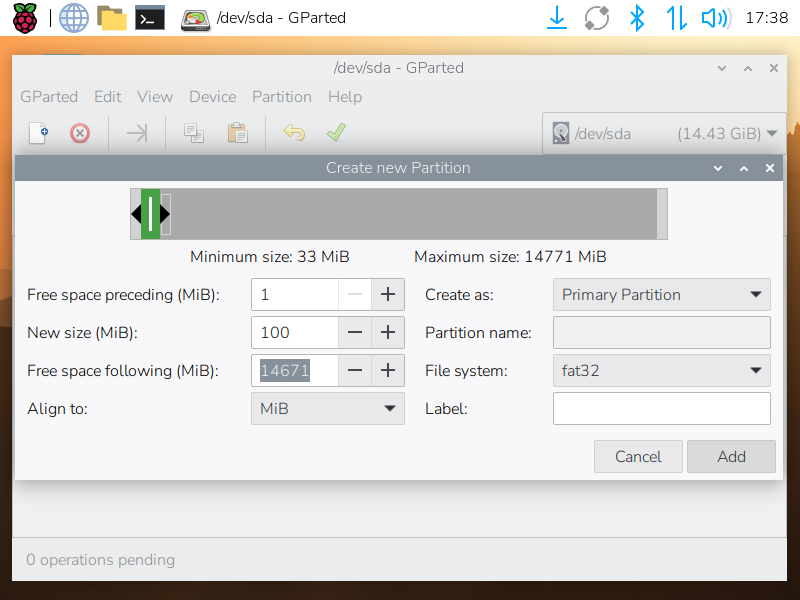Click the copy partition toolbar icon
Screen dimensions: 800x600
coord(194,133)
